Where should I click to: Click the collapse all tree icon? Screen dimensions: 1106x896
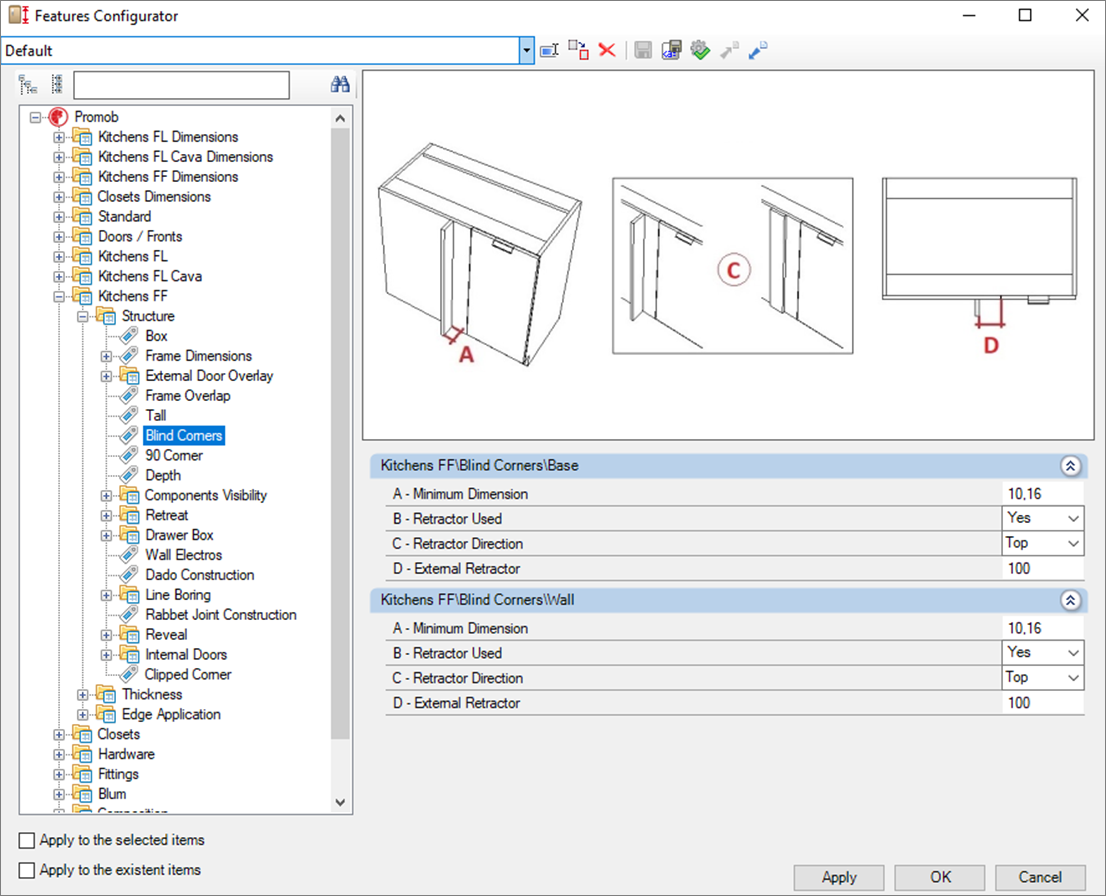point(56,85)
